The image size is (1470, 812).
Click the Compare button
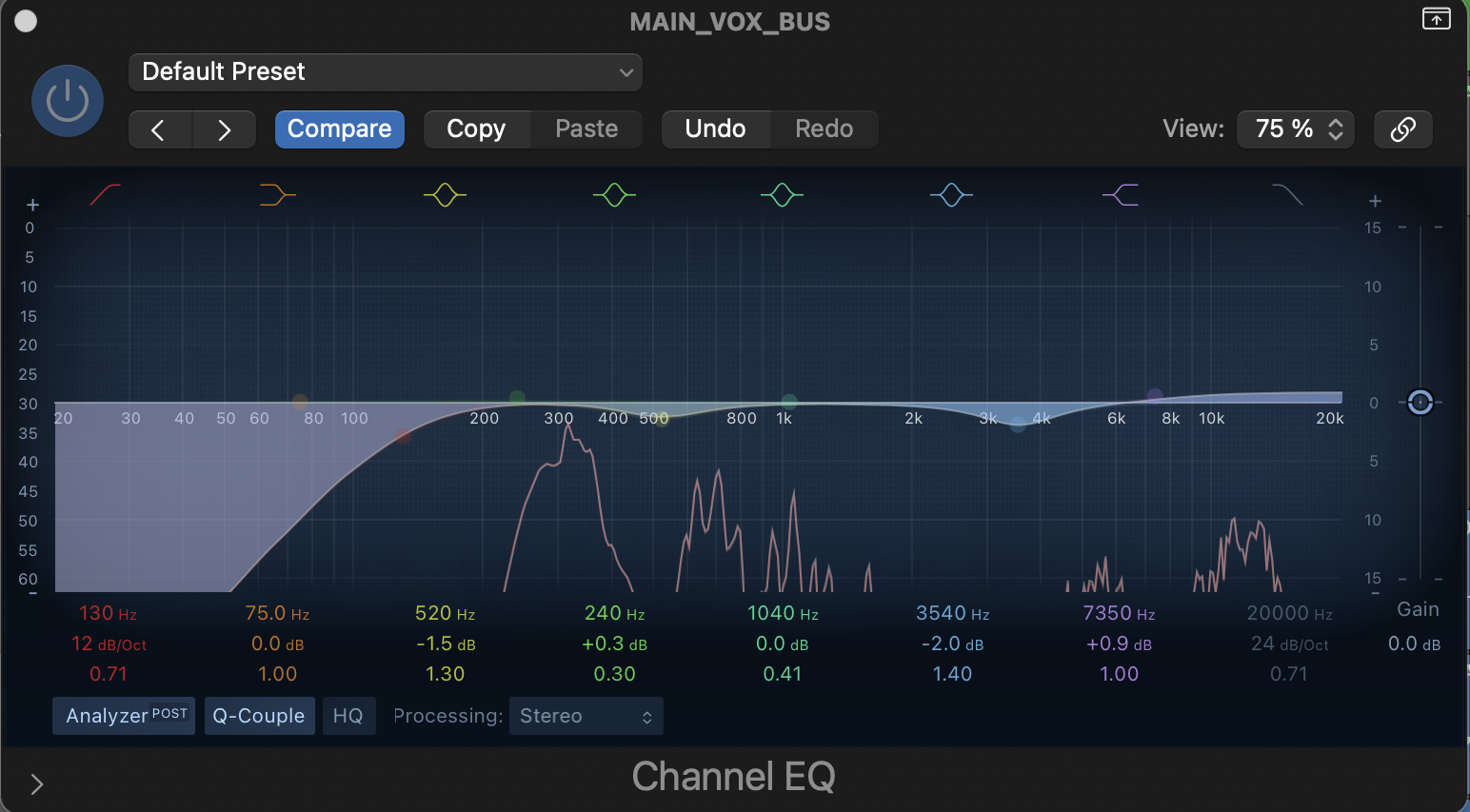pyautogui.click(x=339, y=129)
